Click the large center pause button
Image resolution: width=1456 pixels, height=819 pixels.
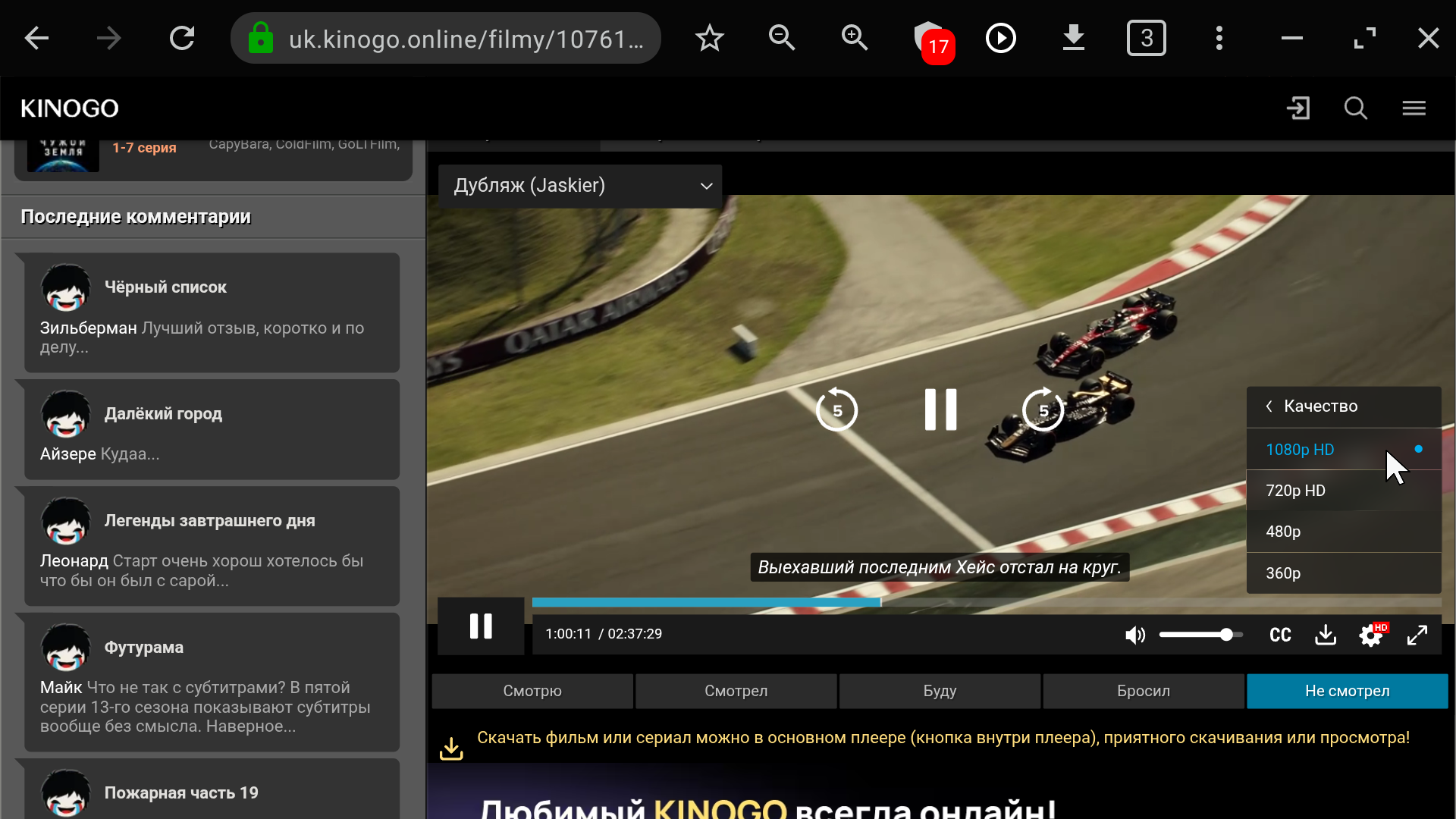(940, 409)
